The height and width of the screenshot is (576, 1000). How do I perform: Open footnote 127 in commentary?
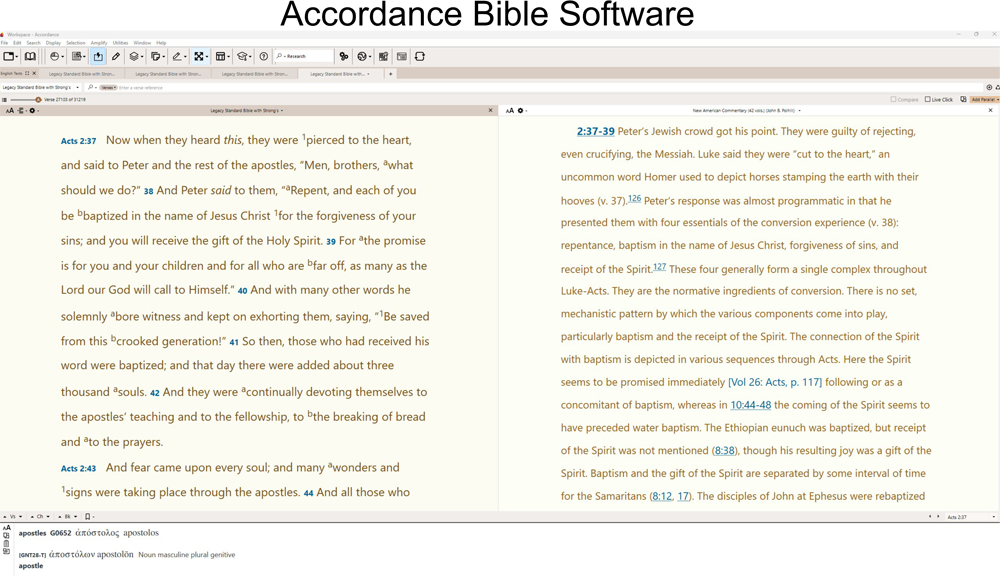pos(659,267)
